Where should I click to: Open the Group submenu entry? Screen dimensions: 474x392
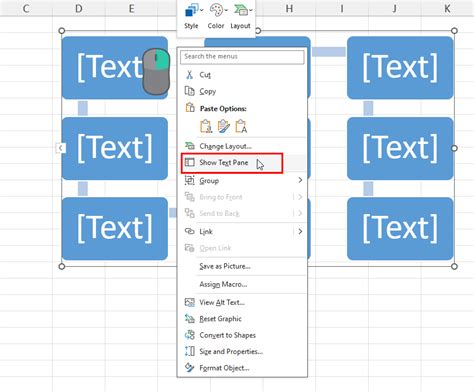[242, 181]
